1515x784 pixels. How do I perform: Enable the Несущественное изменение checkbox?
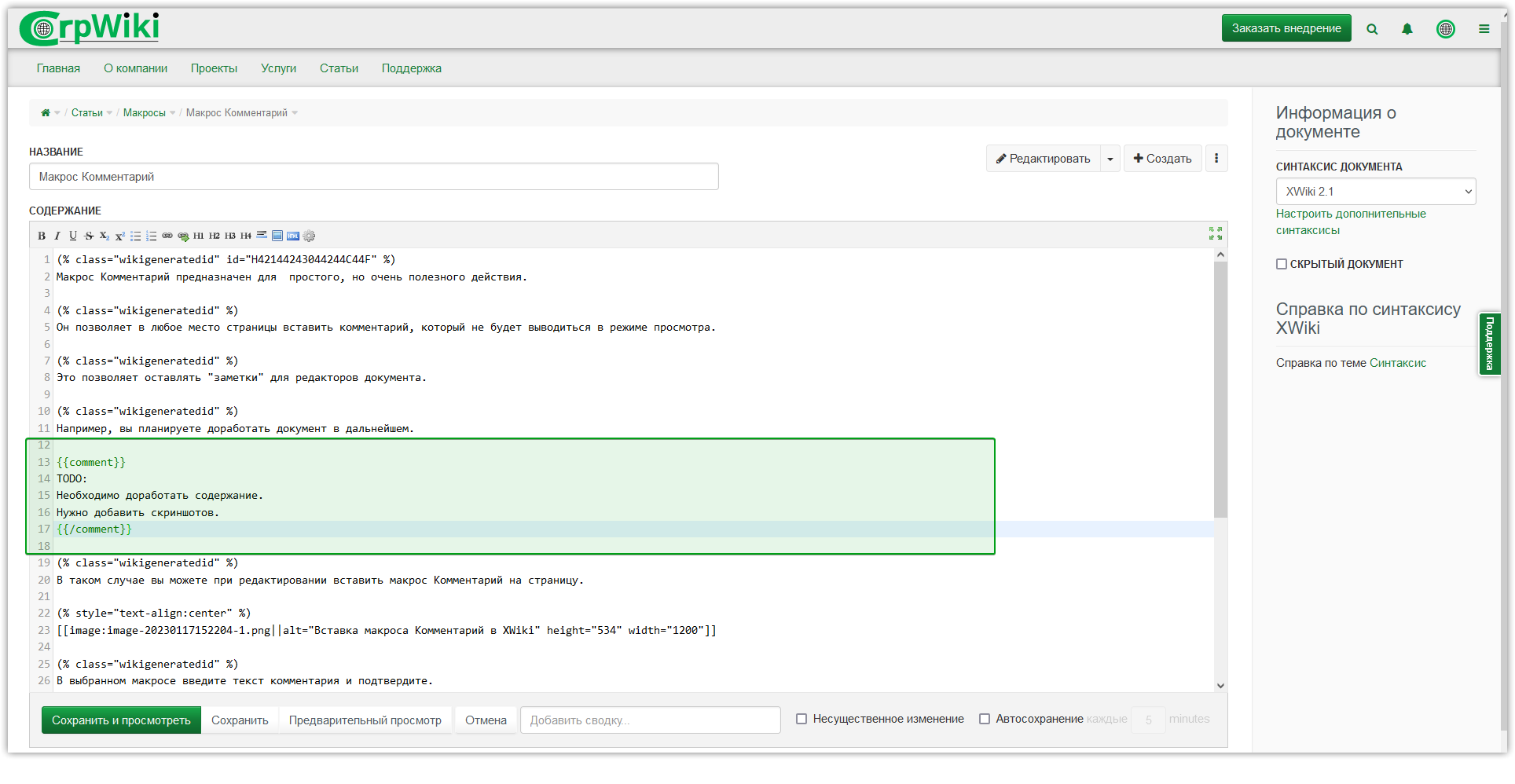802,719
